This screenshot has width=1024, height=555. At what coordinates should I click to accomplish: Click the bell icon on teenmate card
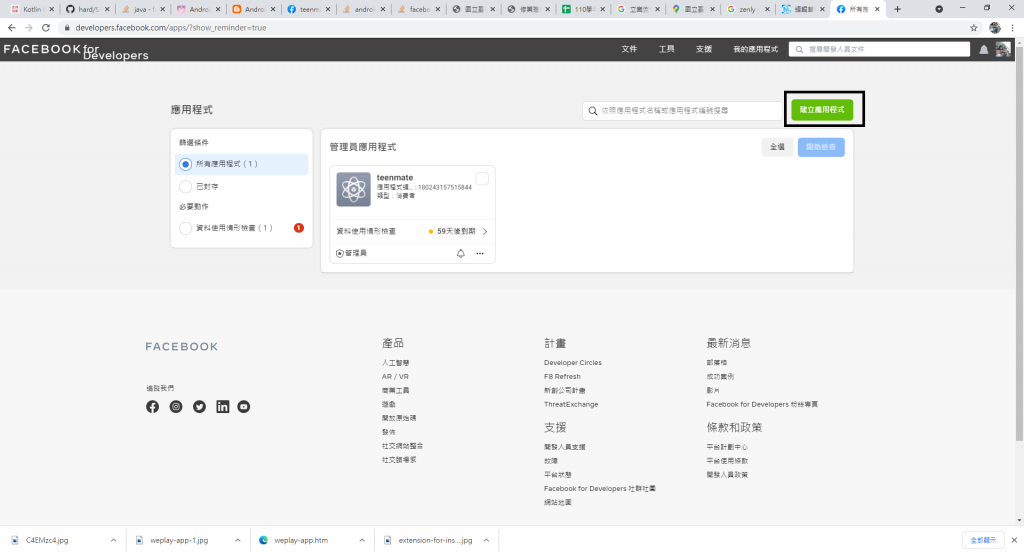coord(460,253)
